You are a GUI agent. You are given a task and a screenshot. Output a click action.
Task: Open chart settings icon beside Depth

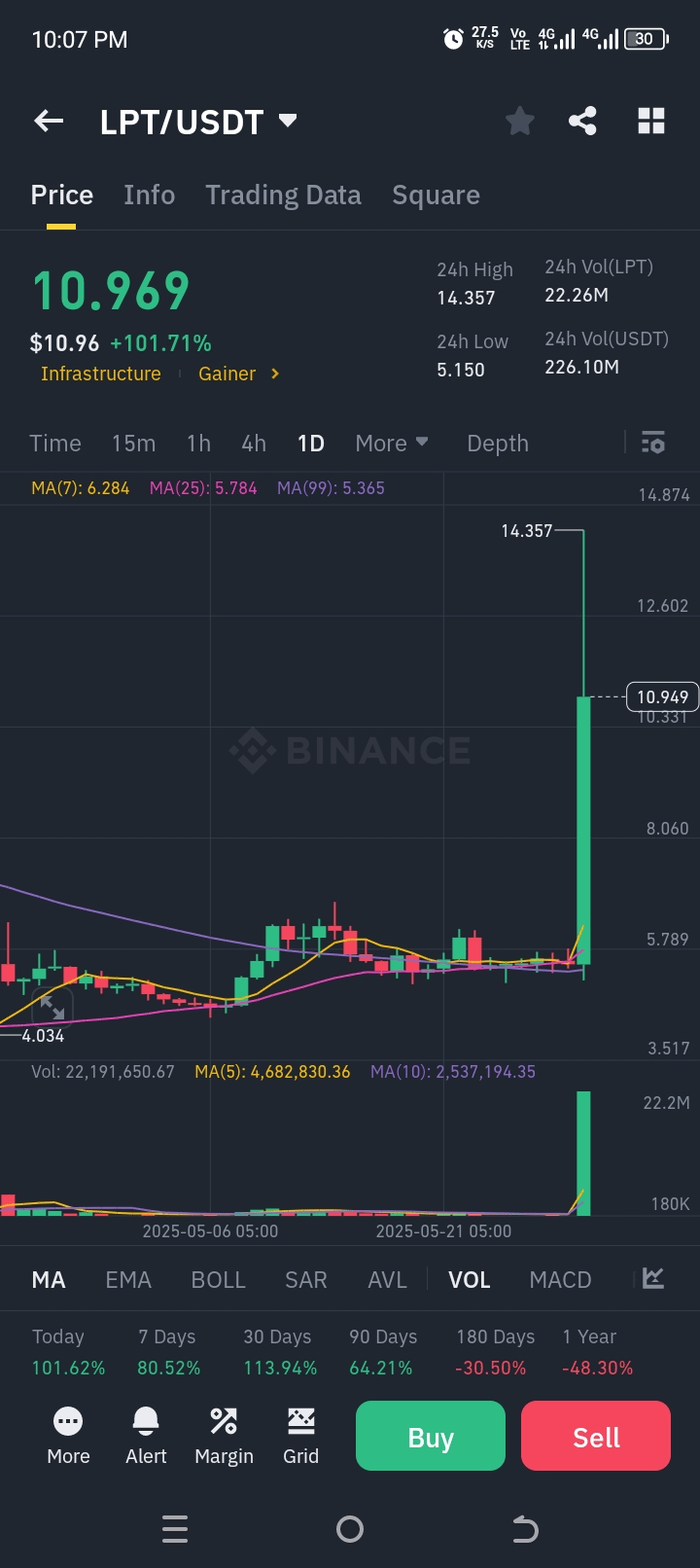[x=653, y=443]
